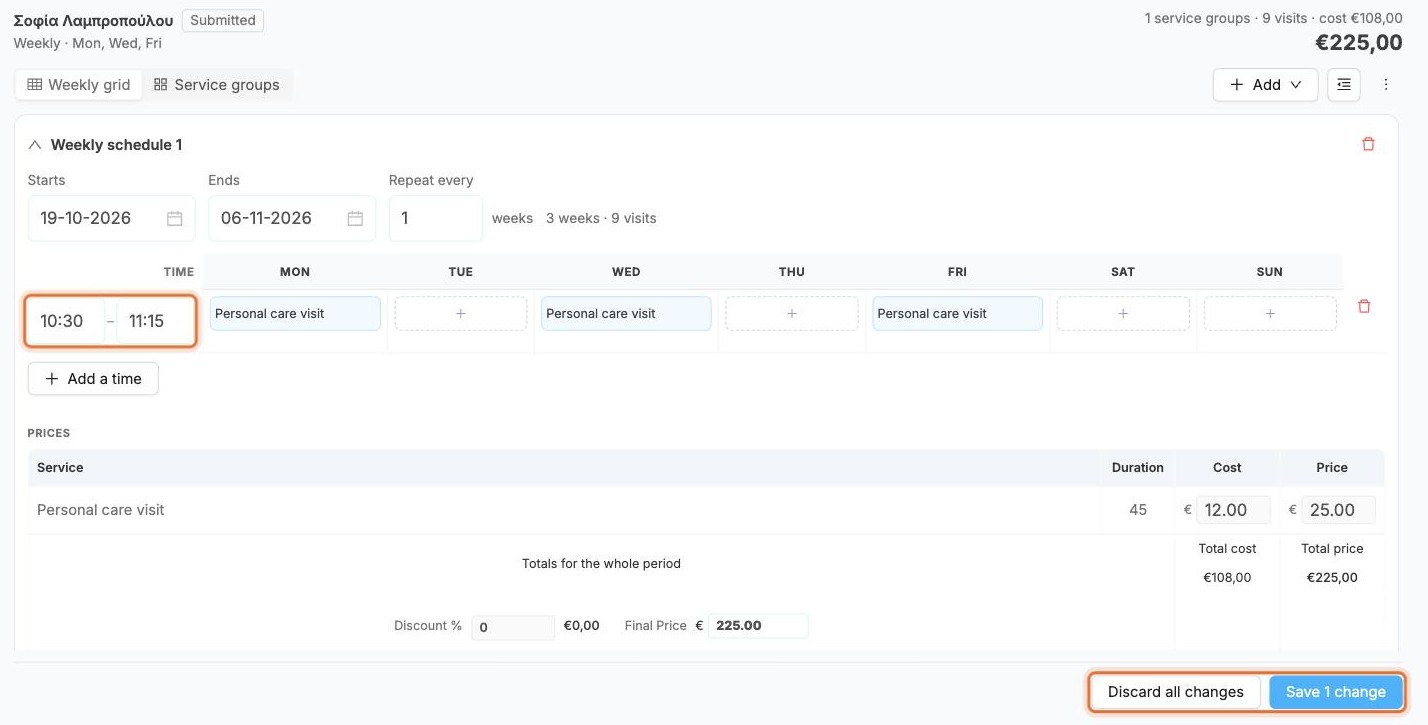Click the Total cost €108,00 value
1428x725 pixels.
(x=1227, y=577)
